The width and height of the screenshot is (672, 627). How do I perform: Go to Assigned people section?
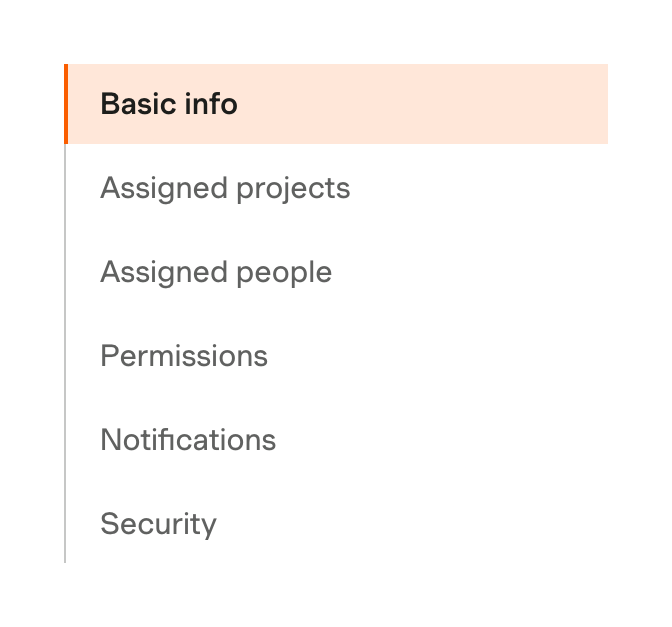216,272
